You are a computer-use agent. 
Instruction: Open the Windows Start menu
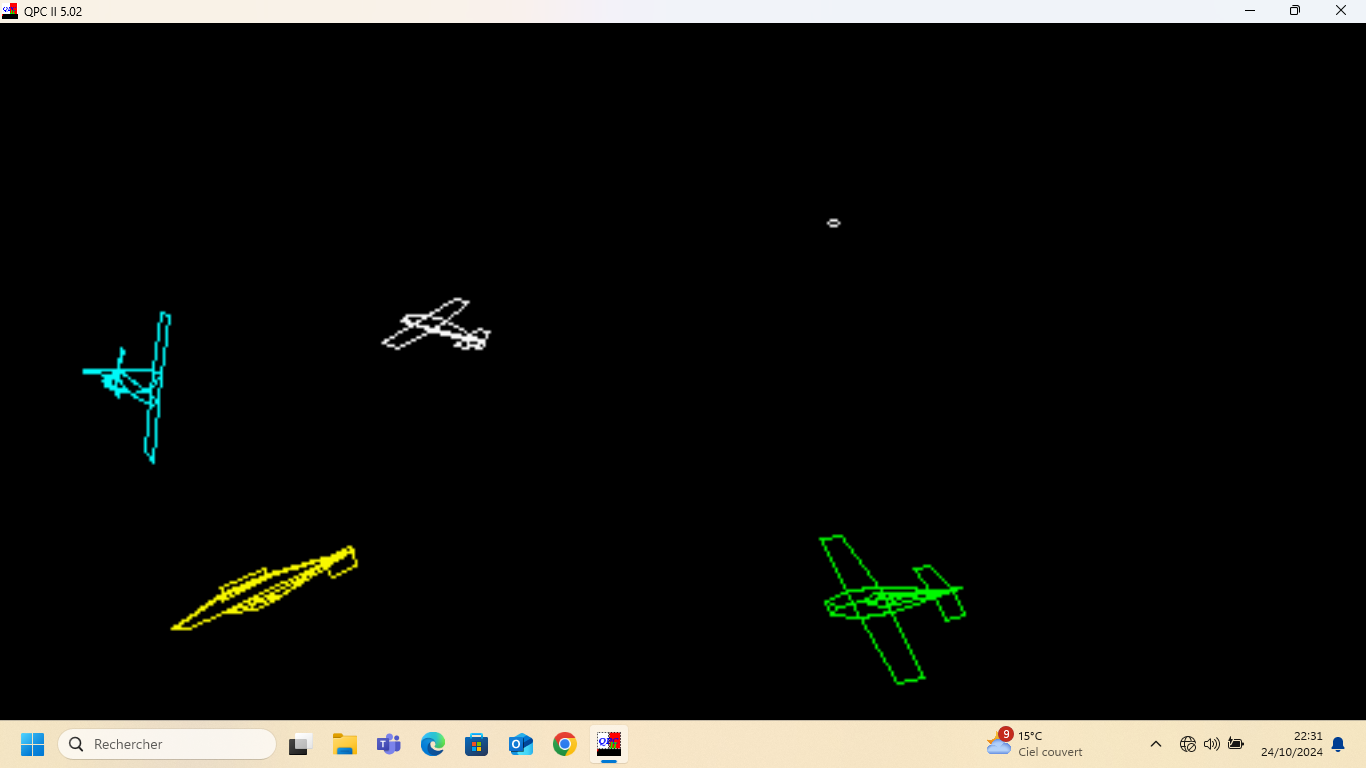click(x=33, y=744)
